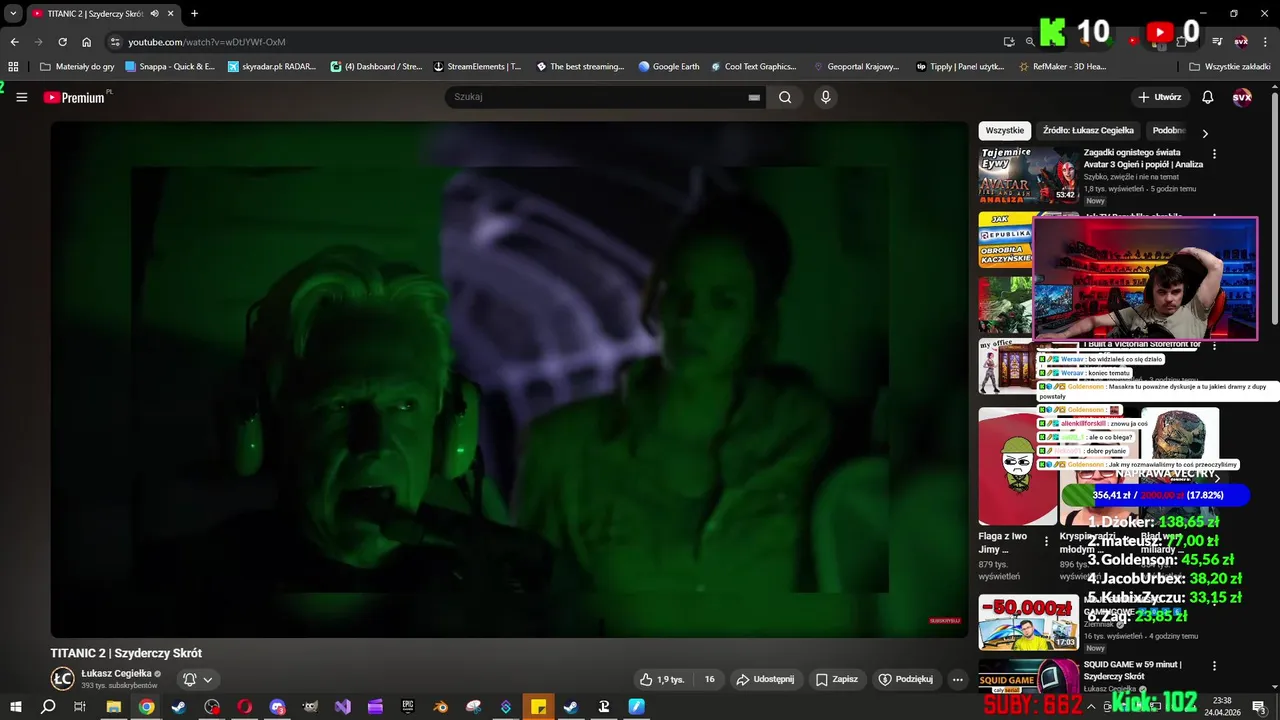Select the Wszystkie filter chip
Image resolution: width=1280 pixels, height=720 pixels.
coord(1005,130)
